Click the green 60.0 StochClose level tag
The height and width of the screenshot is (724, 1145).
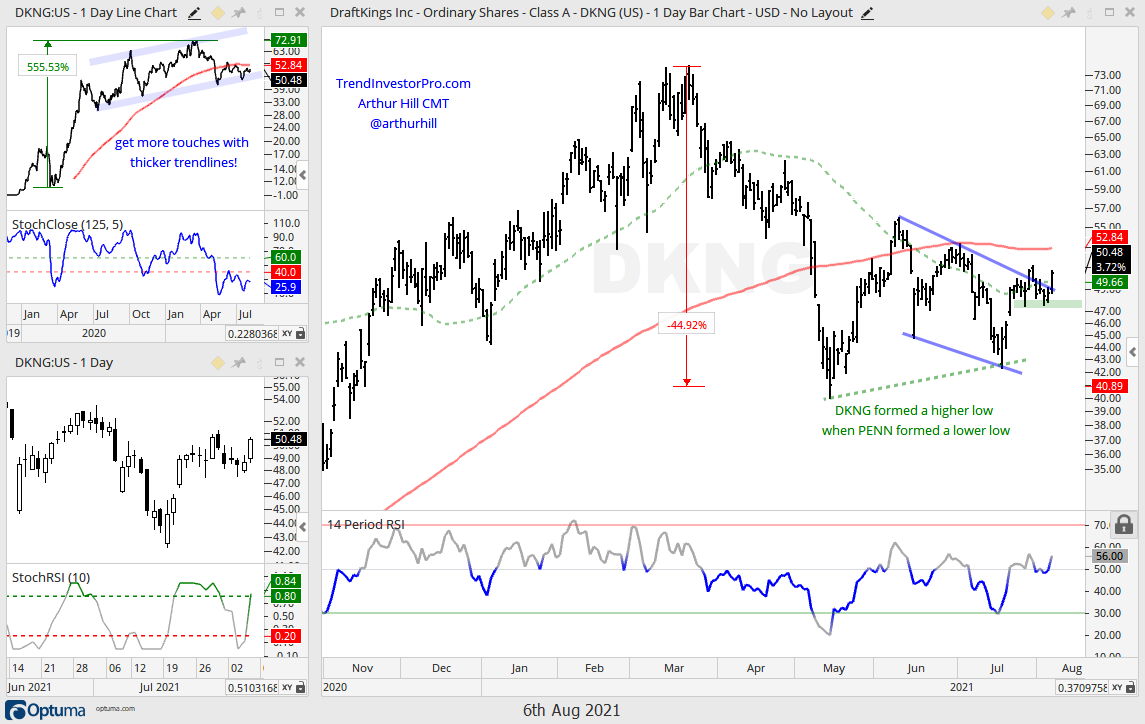(x=286, y=257)
